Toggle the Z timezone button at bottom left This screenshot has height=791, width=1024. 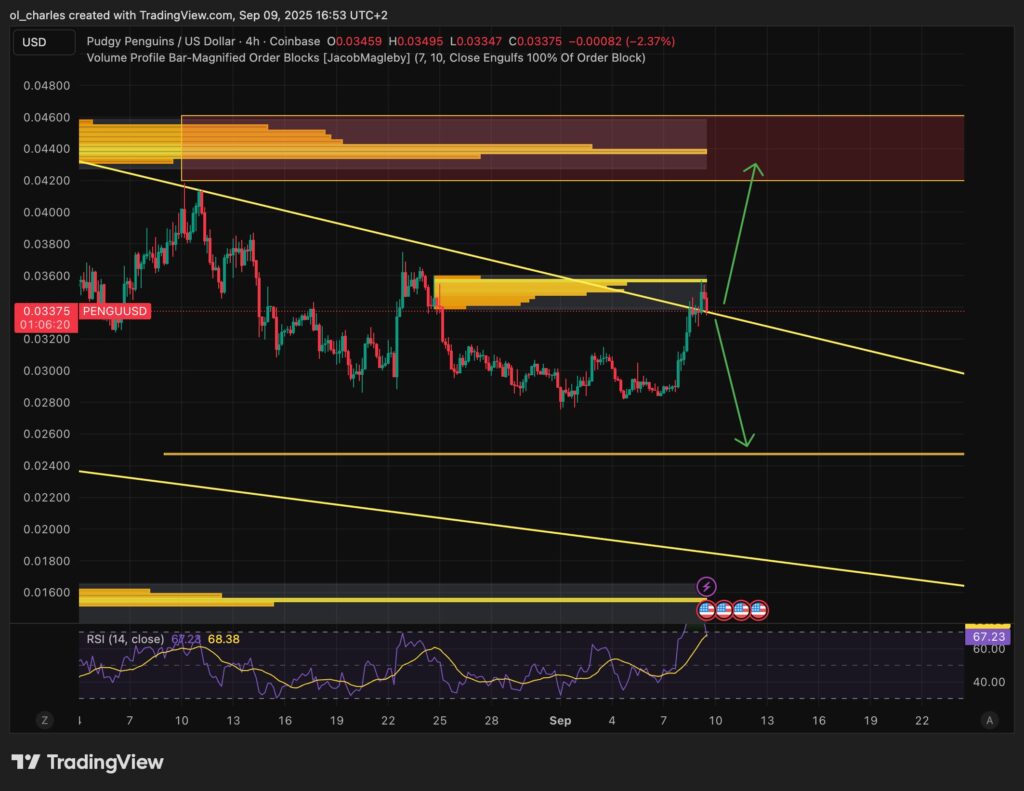coord(45,720)
